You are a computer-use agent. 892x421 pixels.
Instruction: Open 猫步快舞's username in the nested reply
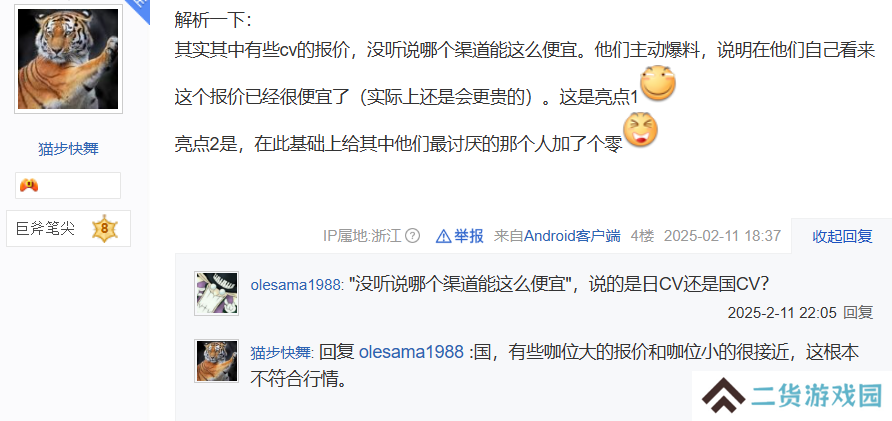pos(280,353)
